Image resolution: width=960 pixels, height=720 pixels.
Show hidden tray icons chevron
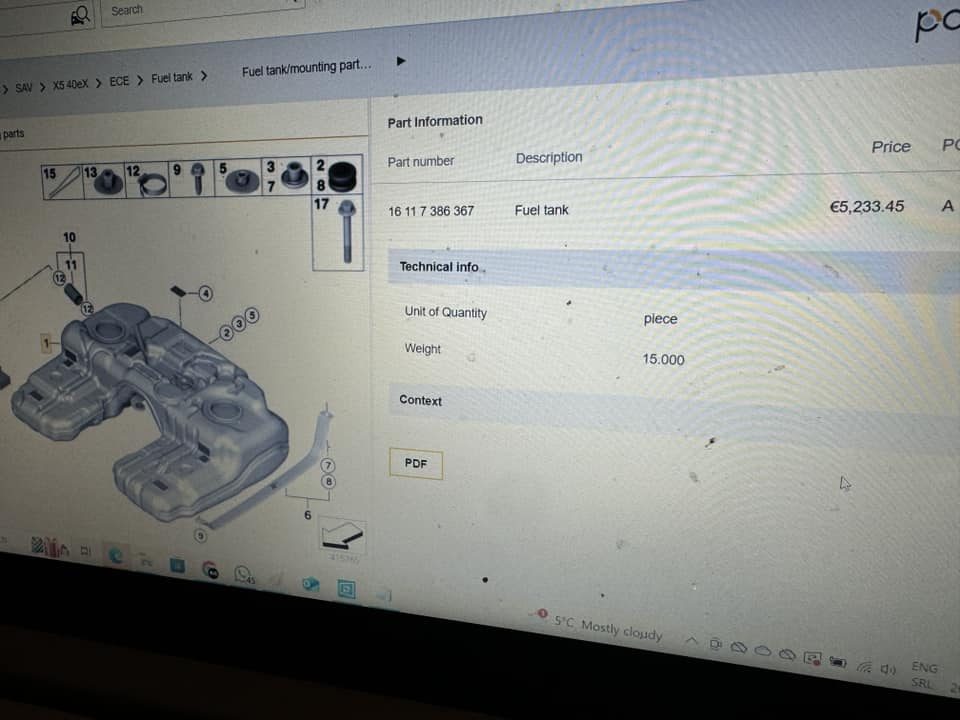tap(691, 641)
